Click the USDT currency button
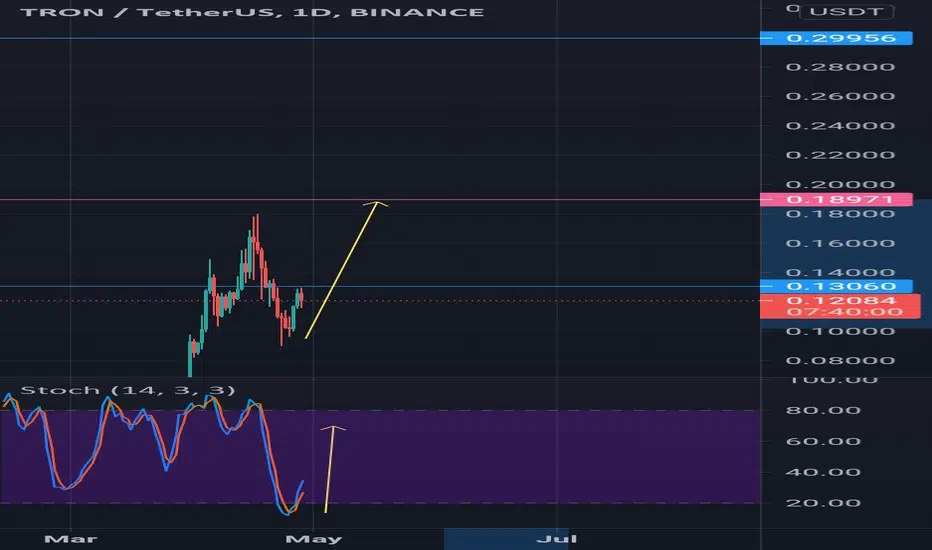Screen dimensions: 932x550 pyautogui.click(x=846, y=12)
